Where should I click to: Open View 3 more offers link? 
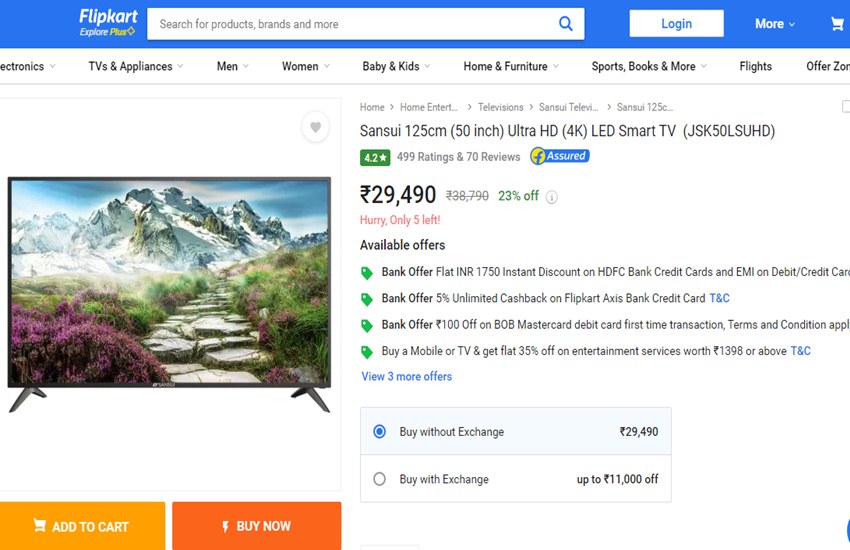pos(406,377)
